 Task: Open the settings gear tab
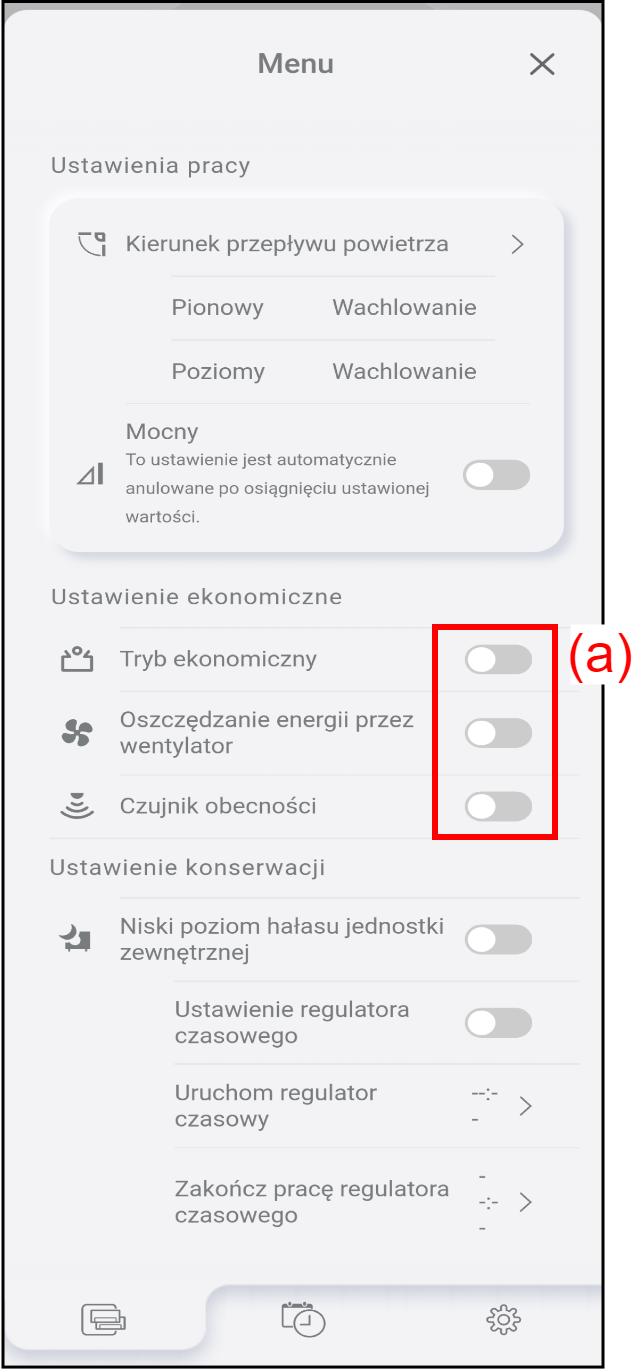click(503, 1319)
